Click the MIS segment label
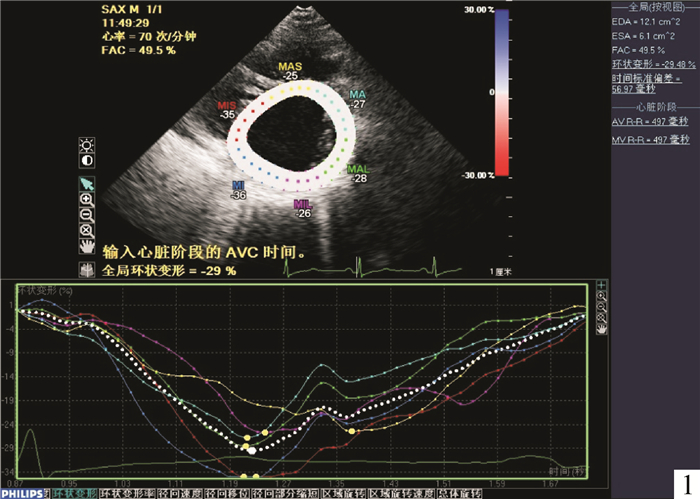Viewport: 700px width, 499px height. (229, 110)
